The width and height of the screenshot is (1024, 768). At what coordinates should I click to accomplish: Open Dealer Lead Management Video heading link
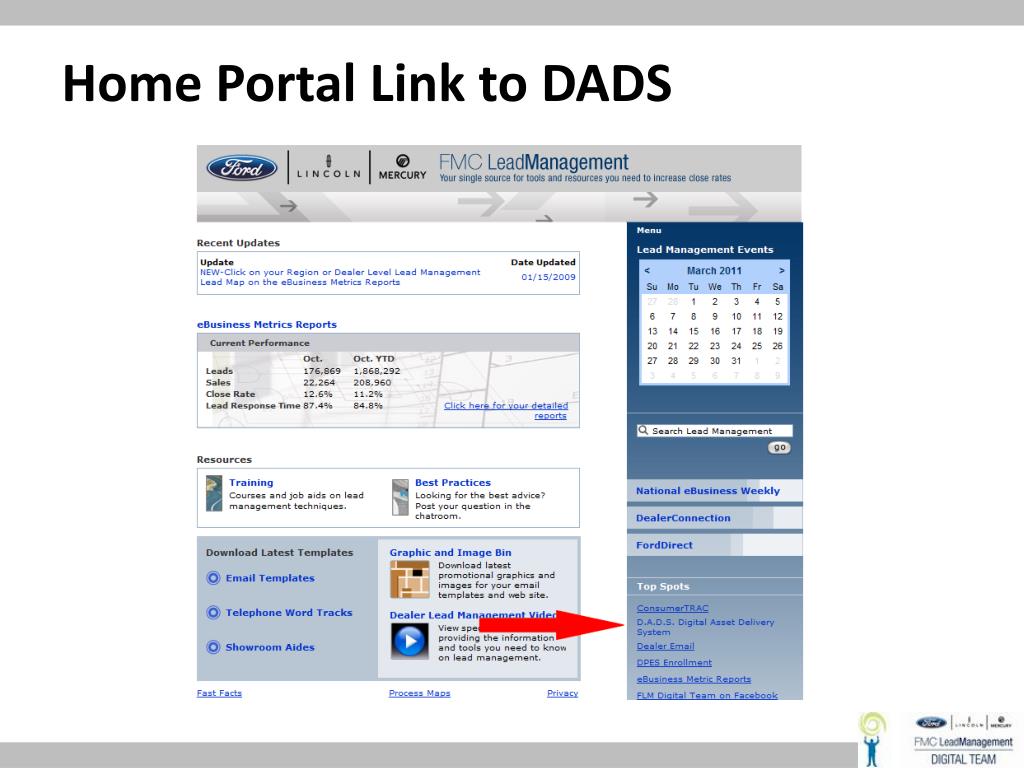pyautogui.click(x=473, y=615)
